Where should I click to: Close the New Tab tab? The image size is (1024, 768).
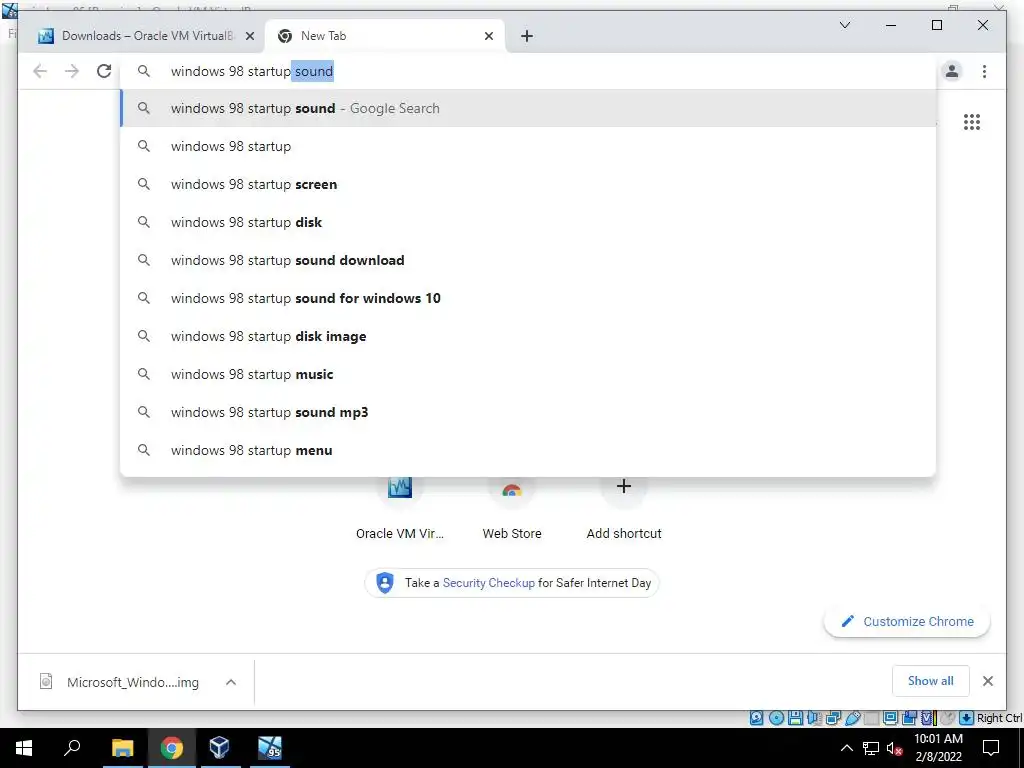click(x=488, y=36)
